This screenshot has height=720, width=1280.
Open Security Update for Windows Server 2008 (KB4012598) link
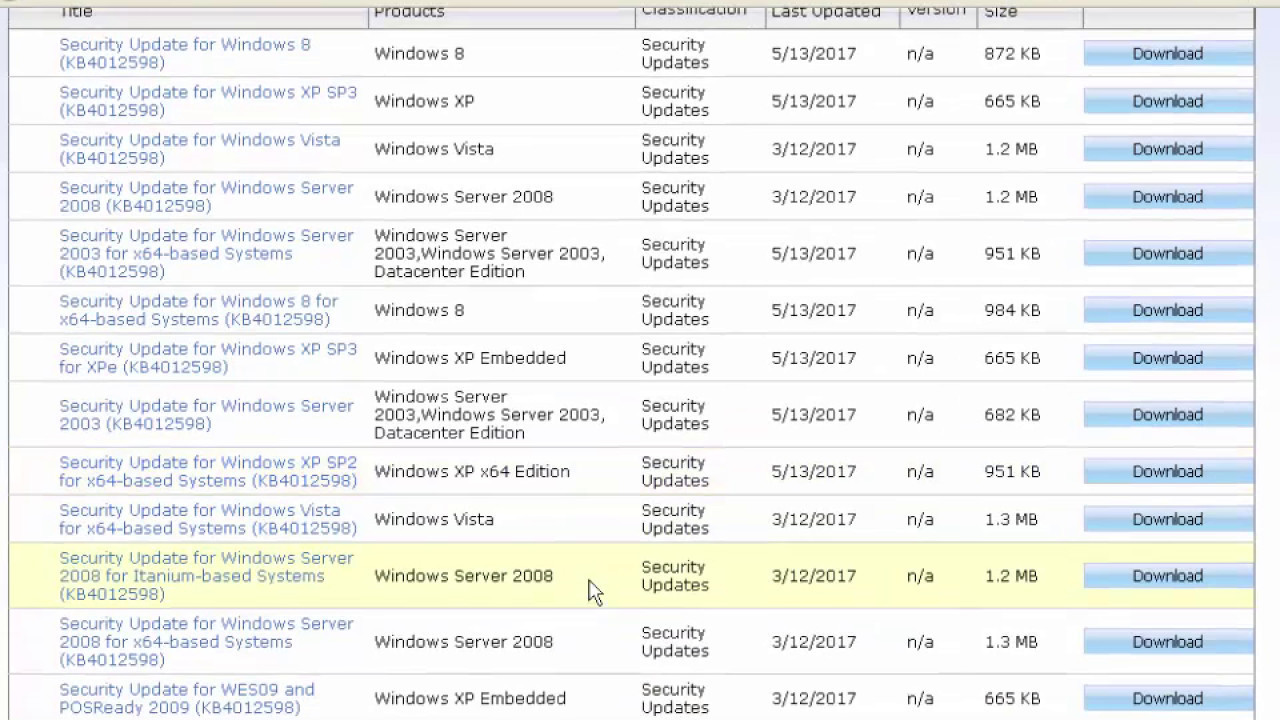(206, 197)
